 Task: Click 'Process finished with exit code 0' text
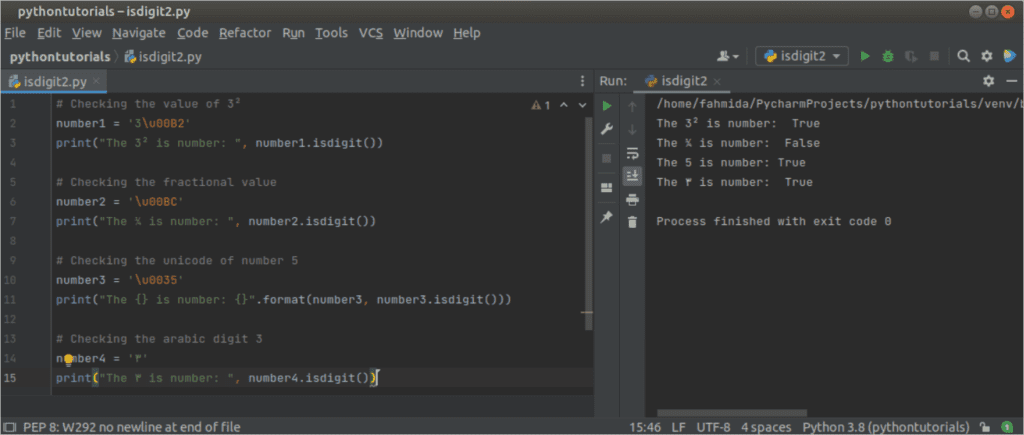point(774,221)
